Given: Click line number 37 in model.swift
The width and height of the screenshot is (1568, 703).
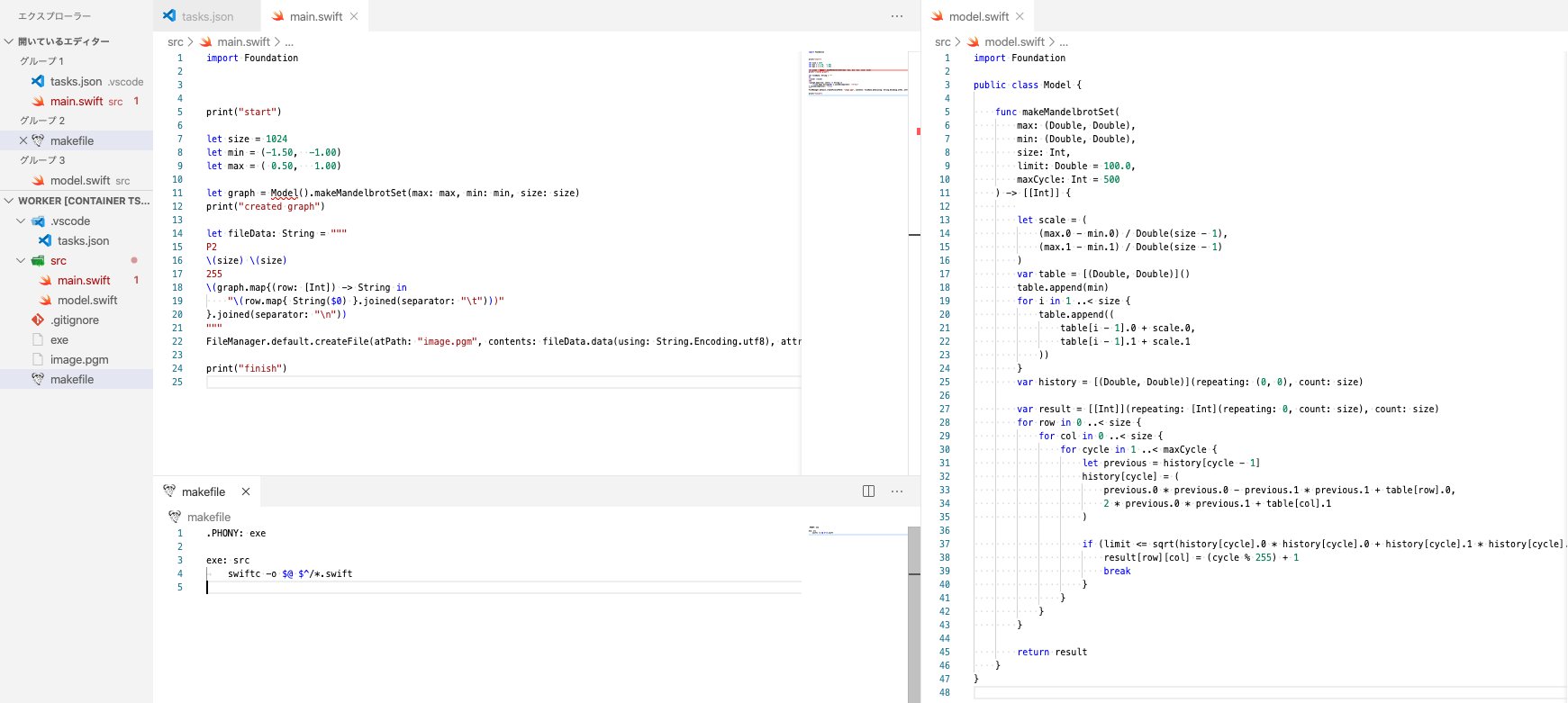Looking at the screenshot, I should [945, 544].
